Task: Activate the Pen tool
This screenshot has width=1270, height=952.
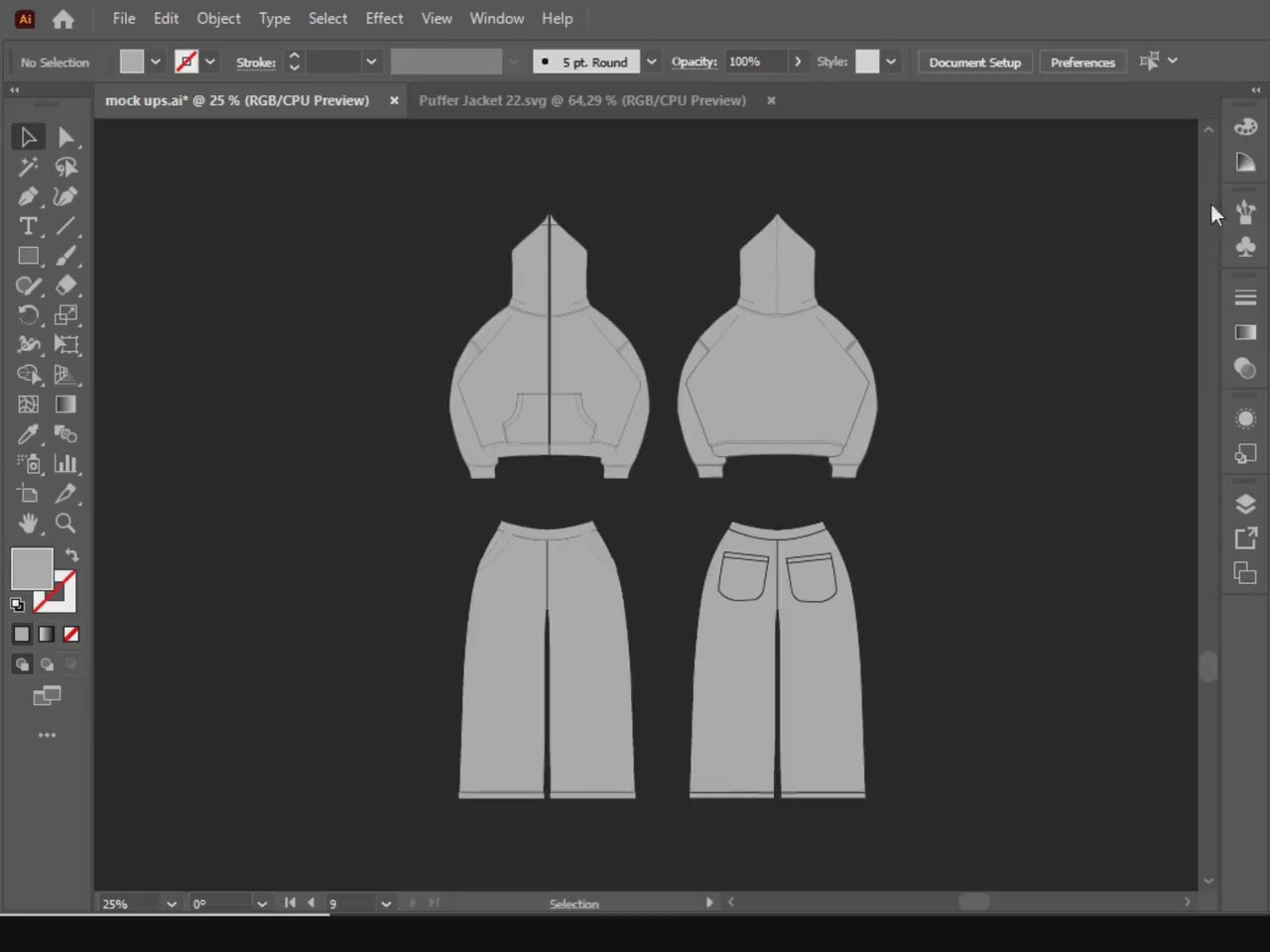Action: [x=28, y=196]
